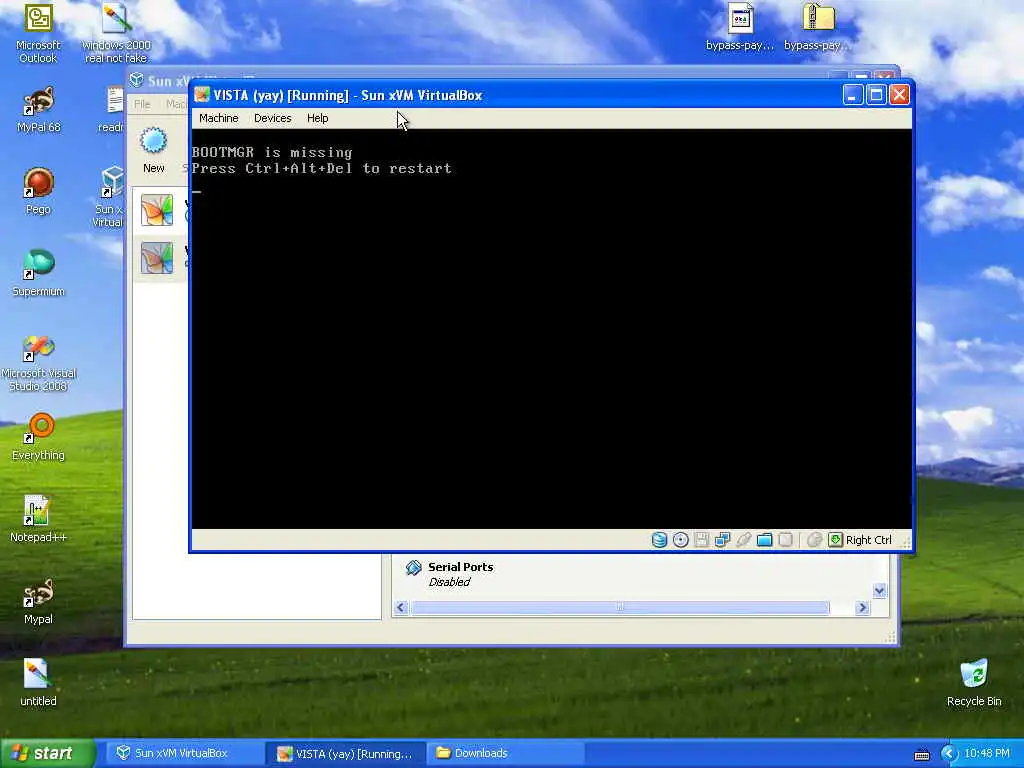Image resolution: width=1024 pixels, height=768 pixels.
Task: Open the Help menu in the VM window
Action: pos(317,118)
